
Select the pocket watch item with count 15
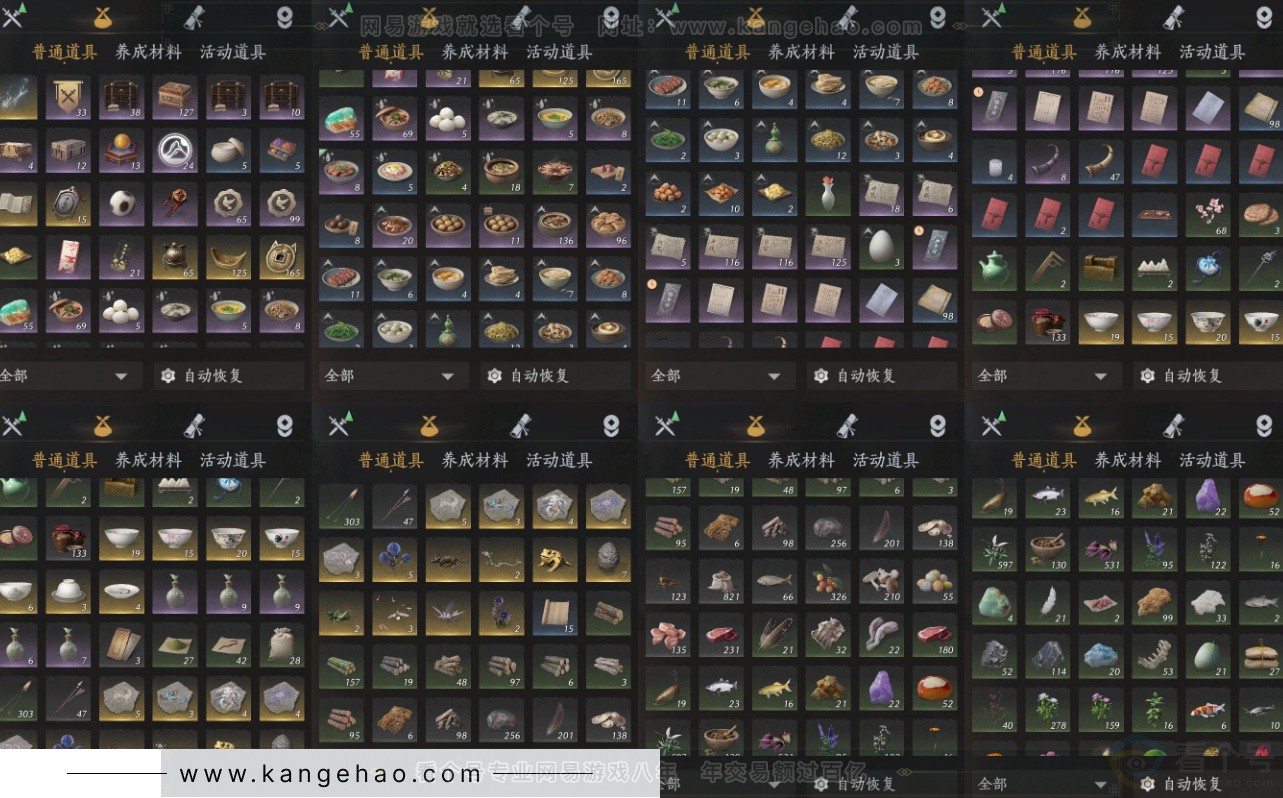(69, 204)
